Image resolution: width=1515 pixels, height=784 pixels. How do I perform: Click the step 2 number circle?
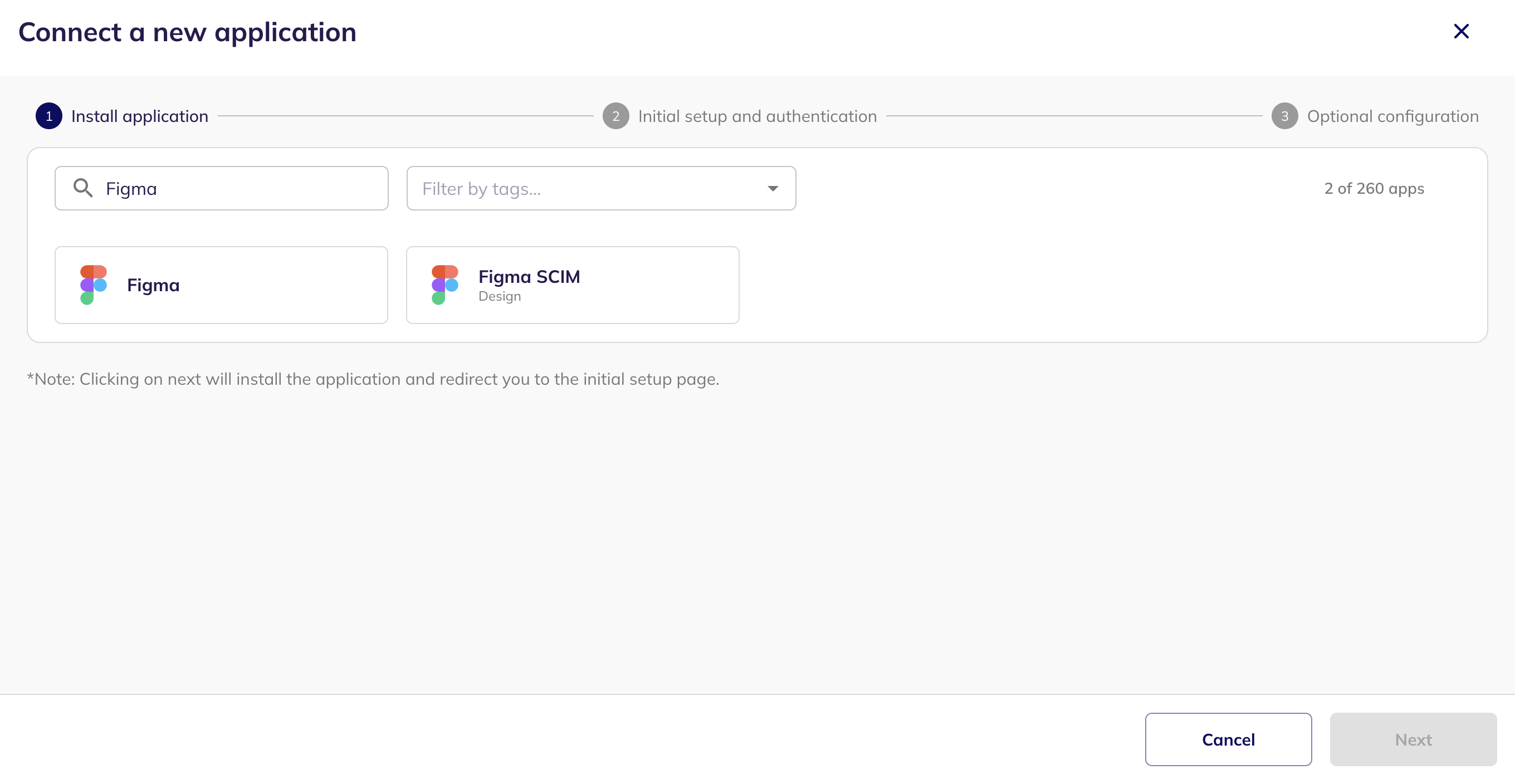tap(616, 116)
